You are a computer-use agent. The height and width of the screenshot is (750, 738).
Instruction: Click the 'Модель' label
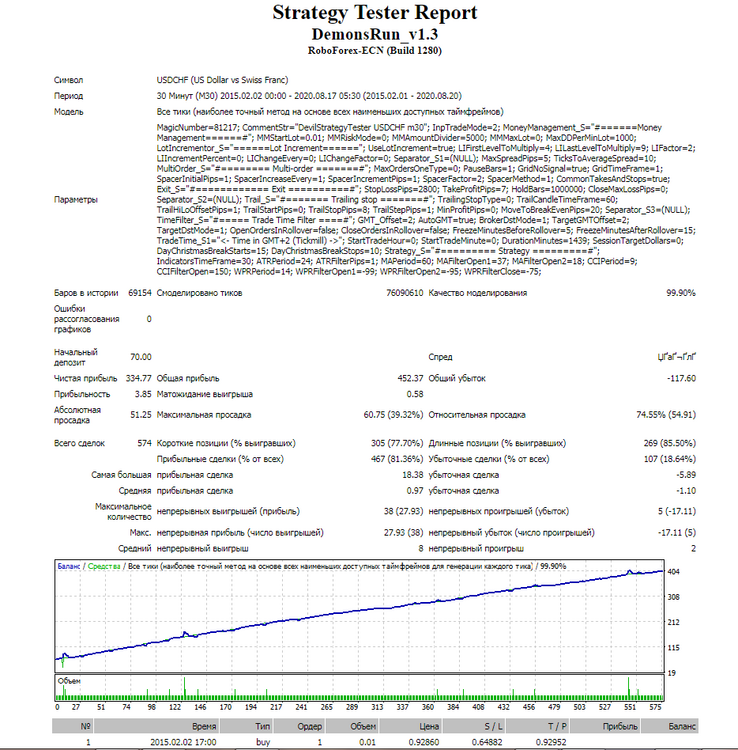tap(68, 112)
